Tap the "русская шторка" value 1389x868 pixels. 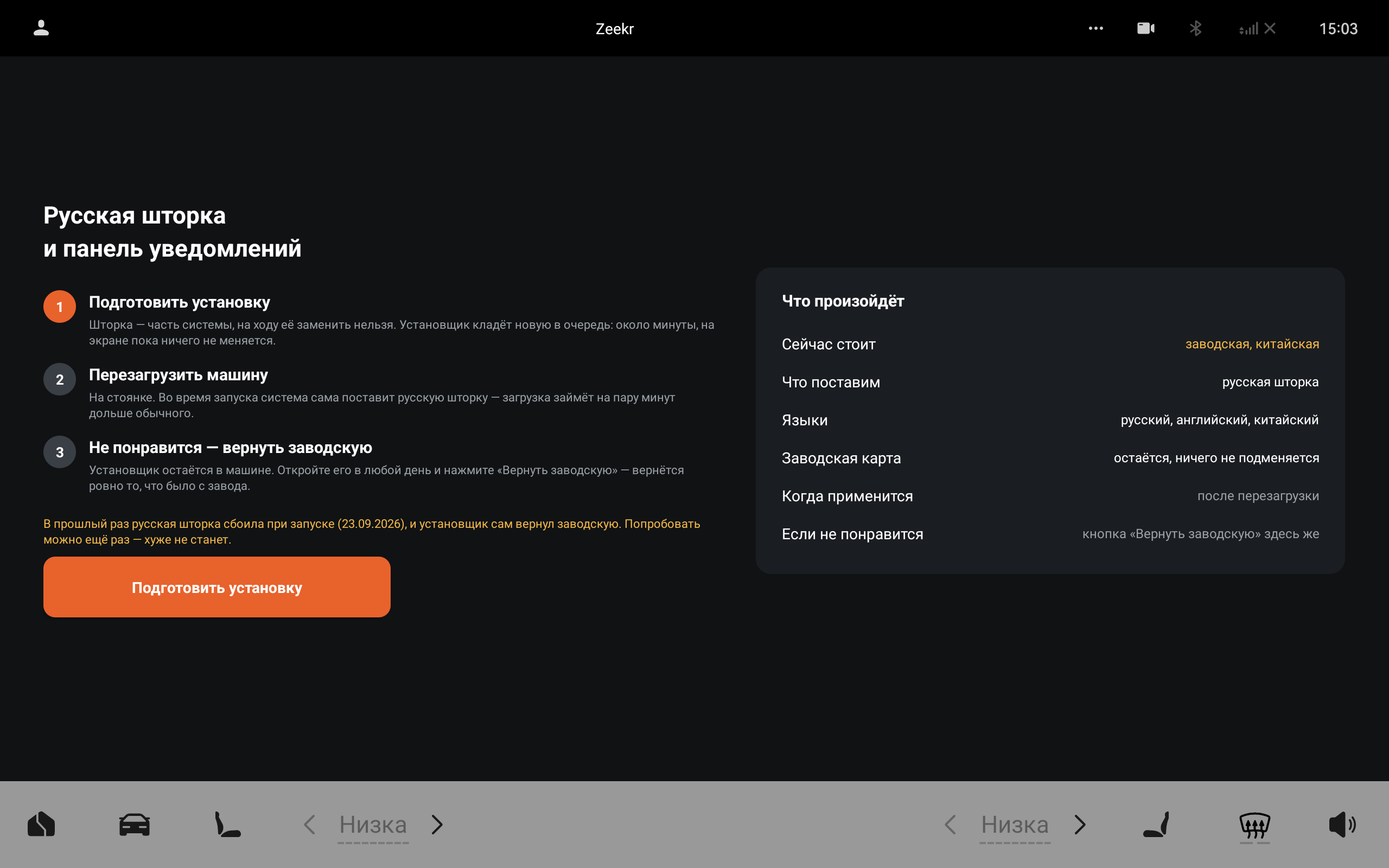[1270, 382]
